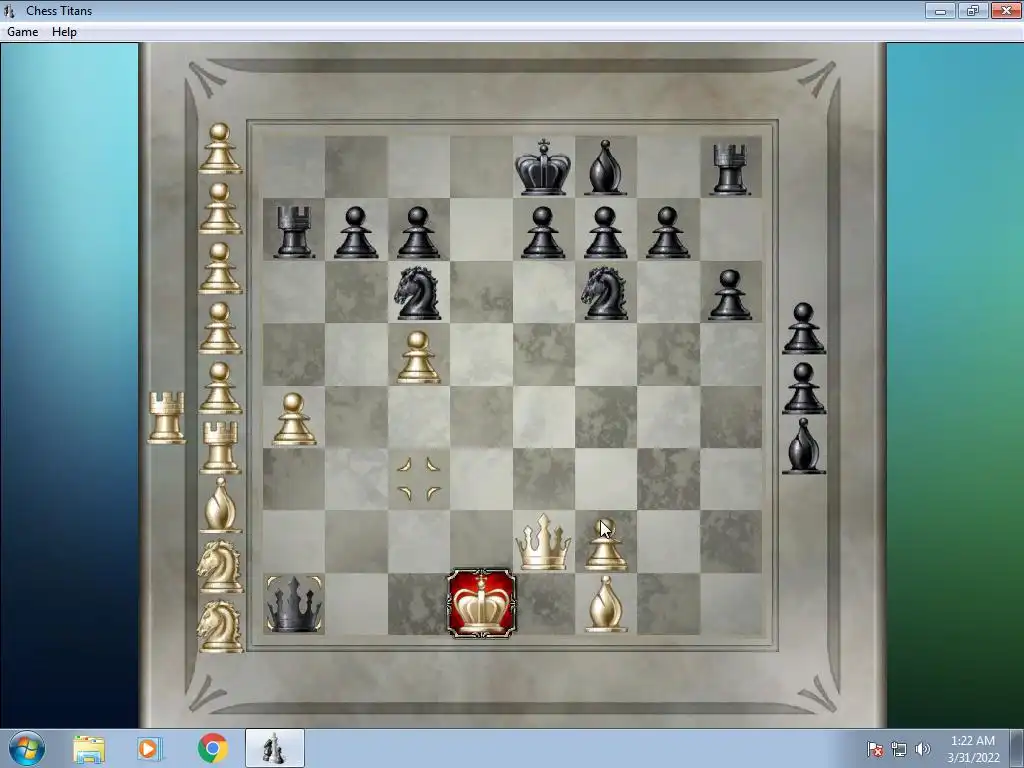Image resolution: width=1024 pixels, height=768 pixels.
Task: Click the black pawn on h6
Action: [730, 295]
